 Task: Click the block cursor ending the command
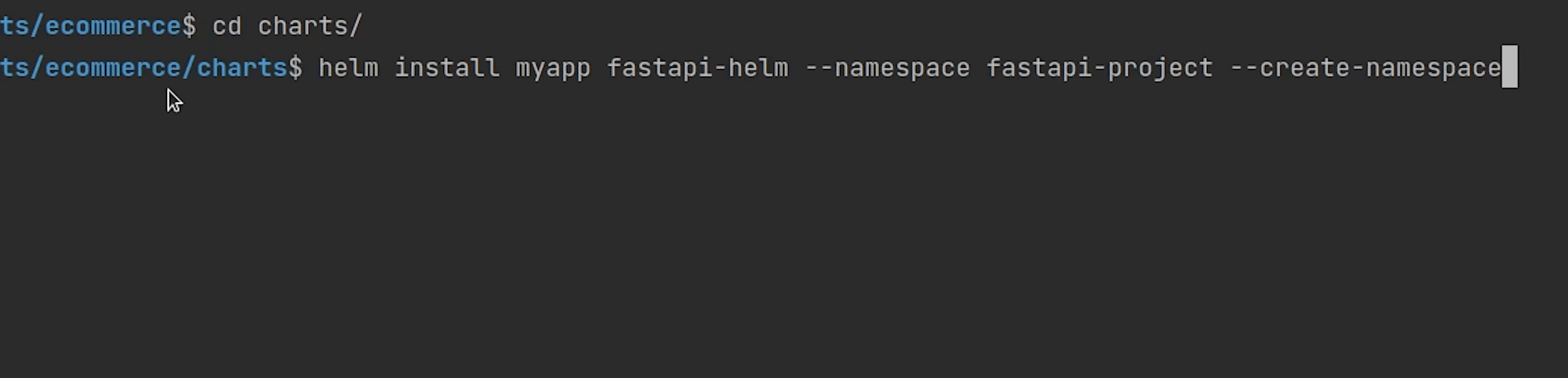click(1509, 66)
